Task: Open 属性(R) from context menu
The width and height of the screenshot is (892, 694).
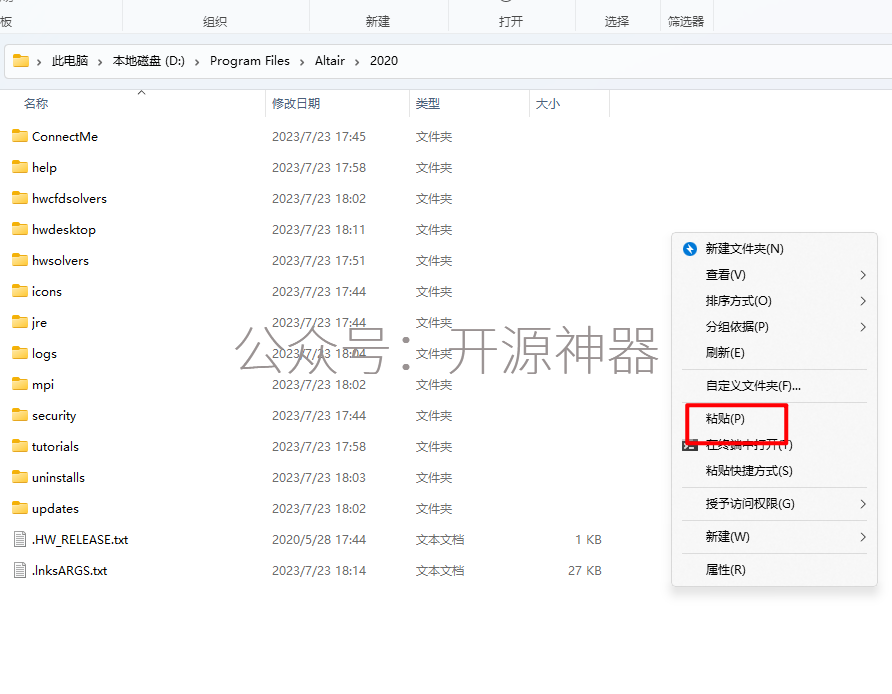Action: (x=725, y=570)
